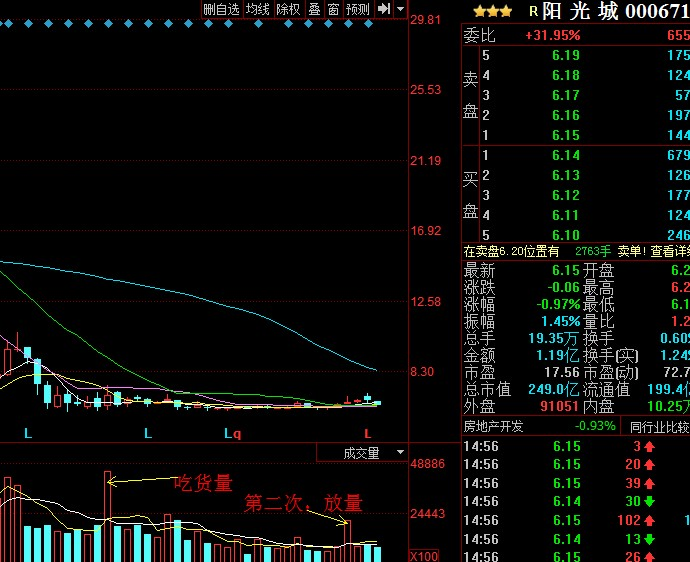690x562 pixels.
Task: Click the 预测 forecast button
Action: 357,9
